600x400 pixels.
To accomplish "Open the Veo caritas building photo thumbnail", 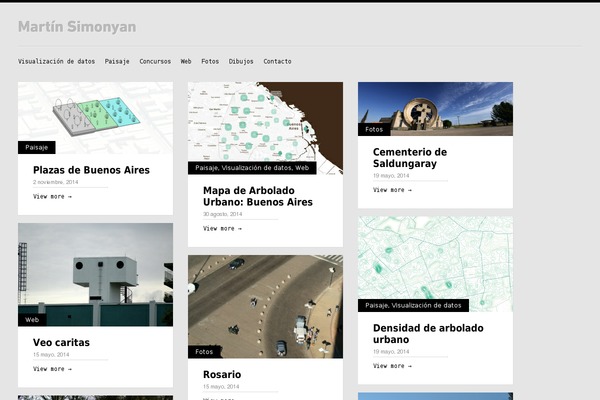I will pyautogui.click(x=95, y=274).
